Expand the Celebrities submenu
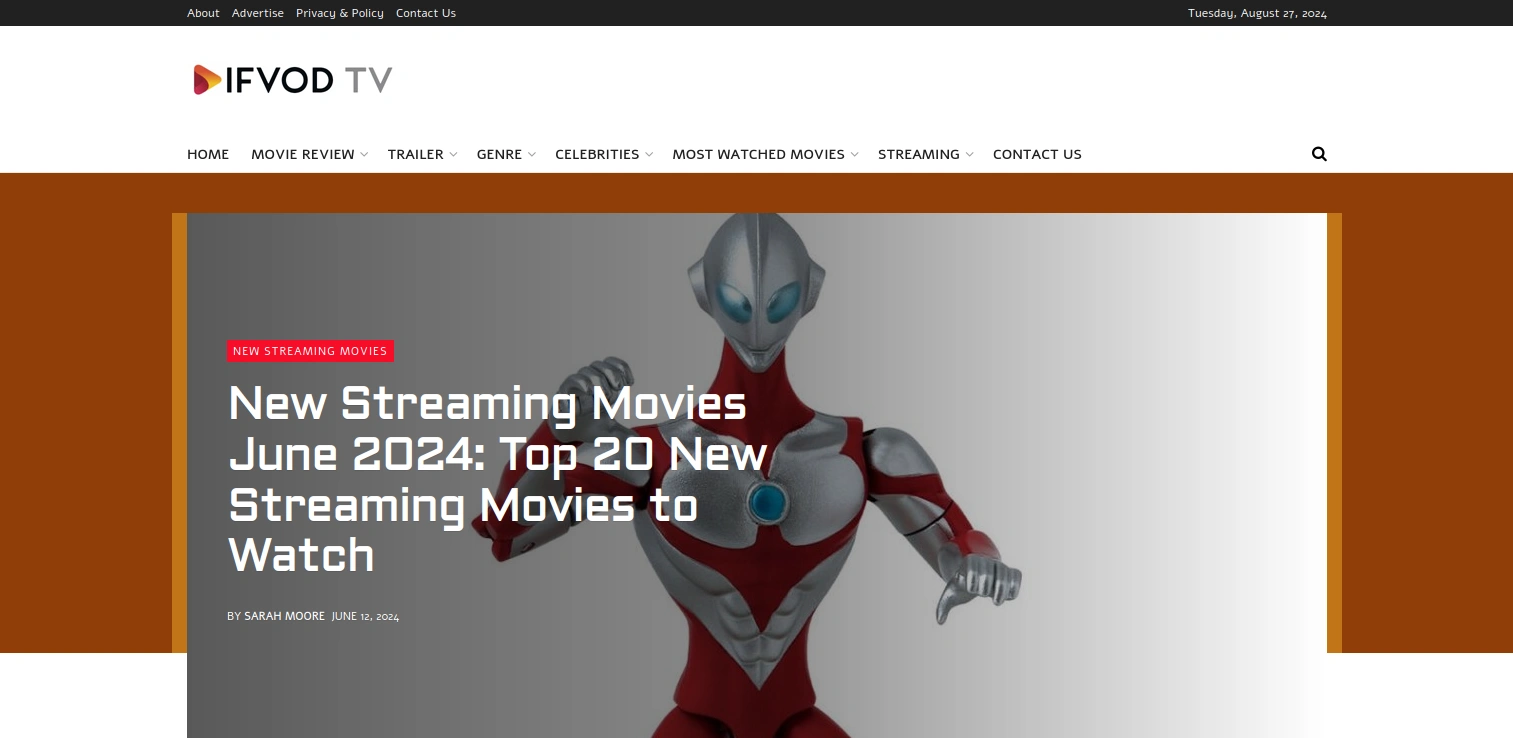 649,155
